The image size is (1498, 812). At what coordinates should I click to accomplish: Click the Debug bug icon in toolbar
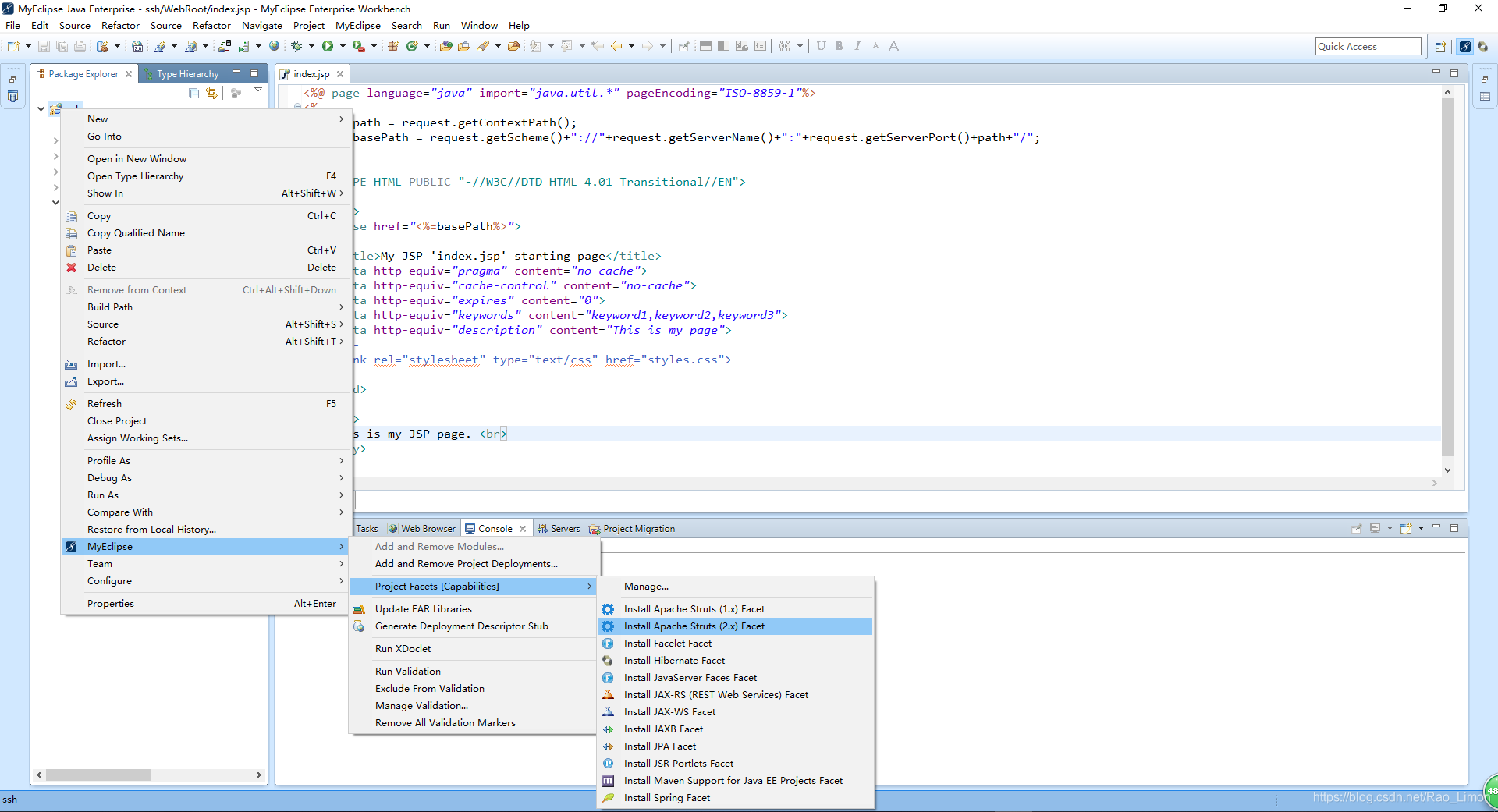pyautogui.click(x=296, y=46)
